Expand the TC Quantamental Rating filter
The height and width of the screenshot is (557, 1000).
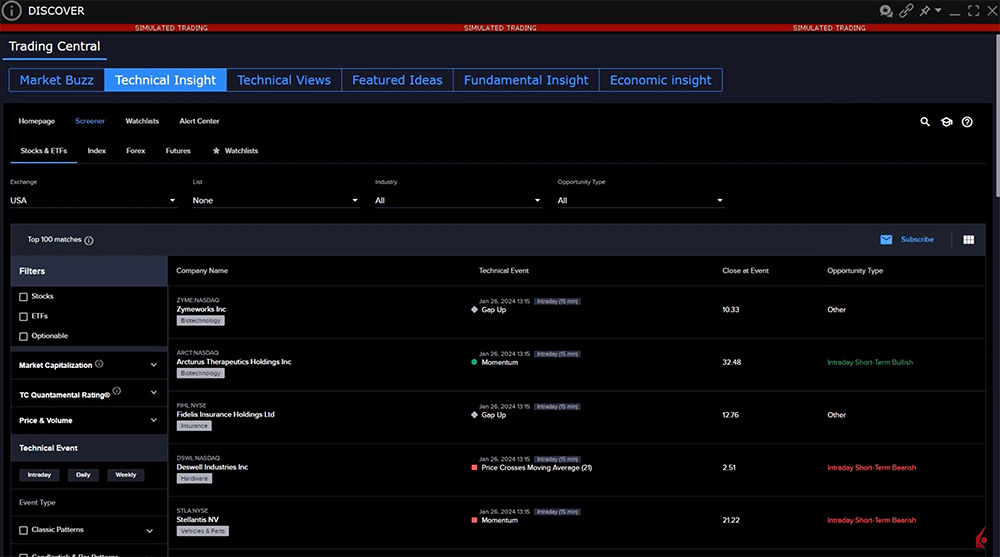tap(153, 392)
